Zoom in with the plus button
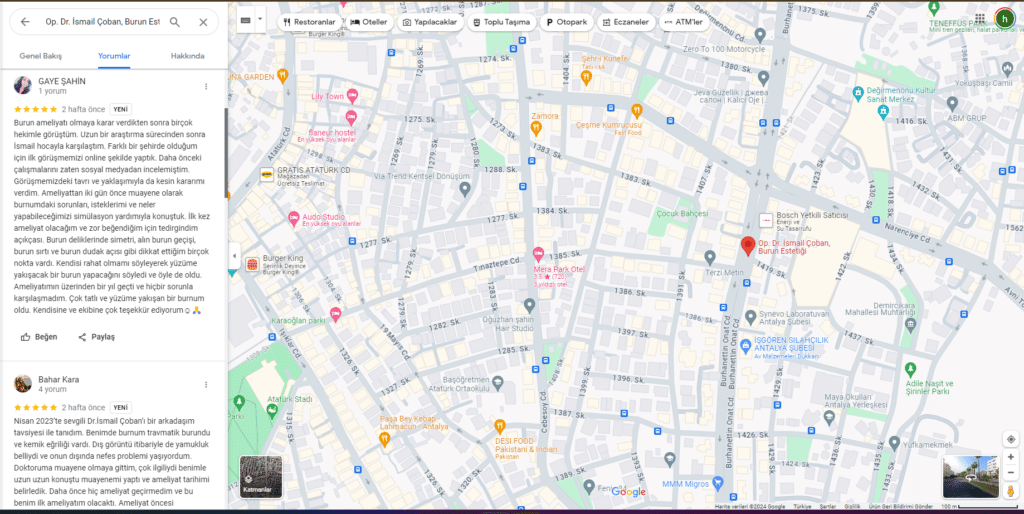 pos(1010,457)
